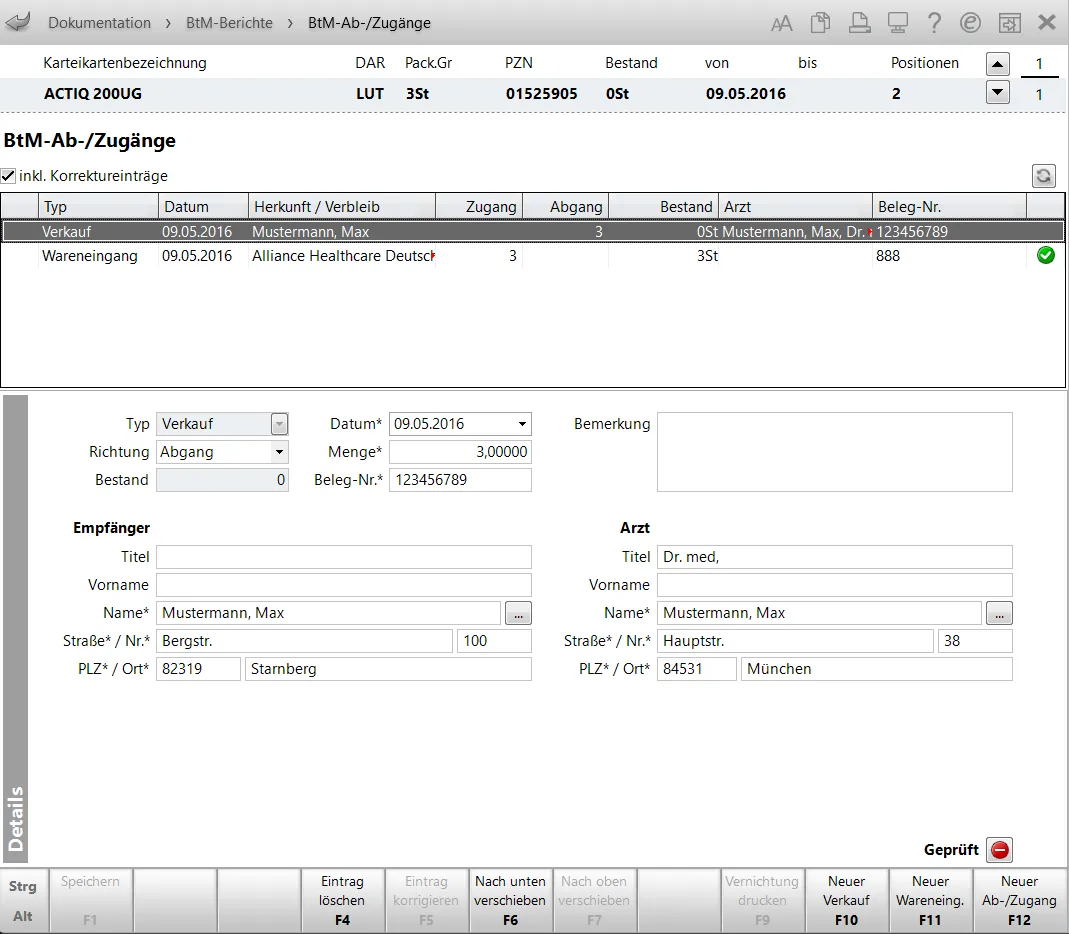Click the Arzt Titel field Dr. med,
Screen dimensions: 1069x934
pyautogui.click(x=834, y=557)
